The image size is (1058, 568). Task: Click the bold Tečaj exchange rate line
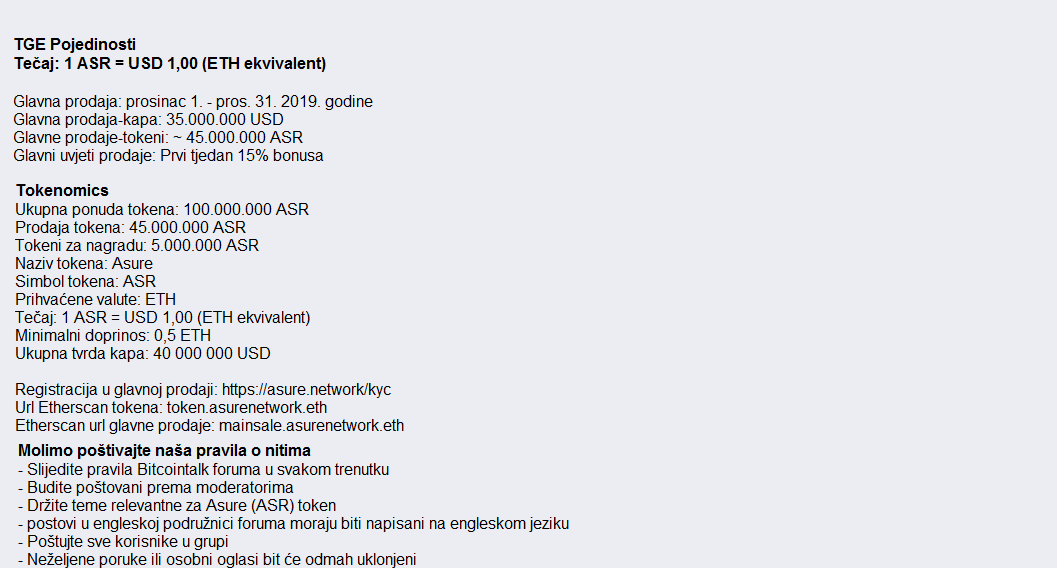[170, 63]
